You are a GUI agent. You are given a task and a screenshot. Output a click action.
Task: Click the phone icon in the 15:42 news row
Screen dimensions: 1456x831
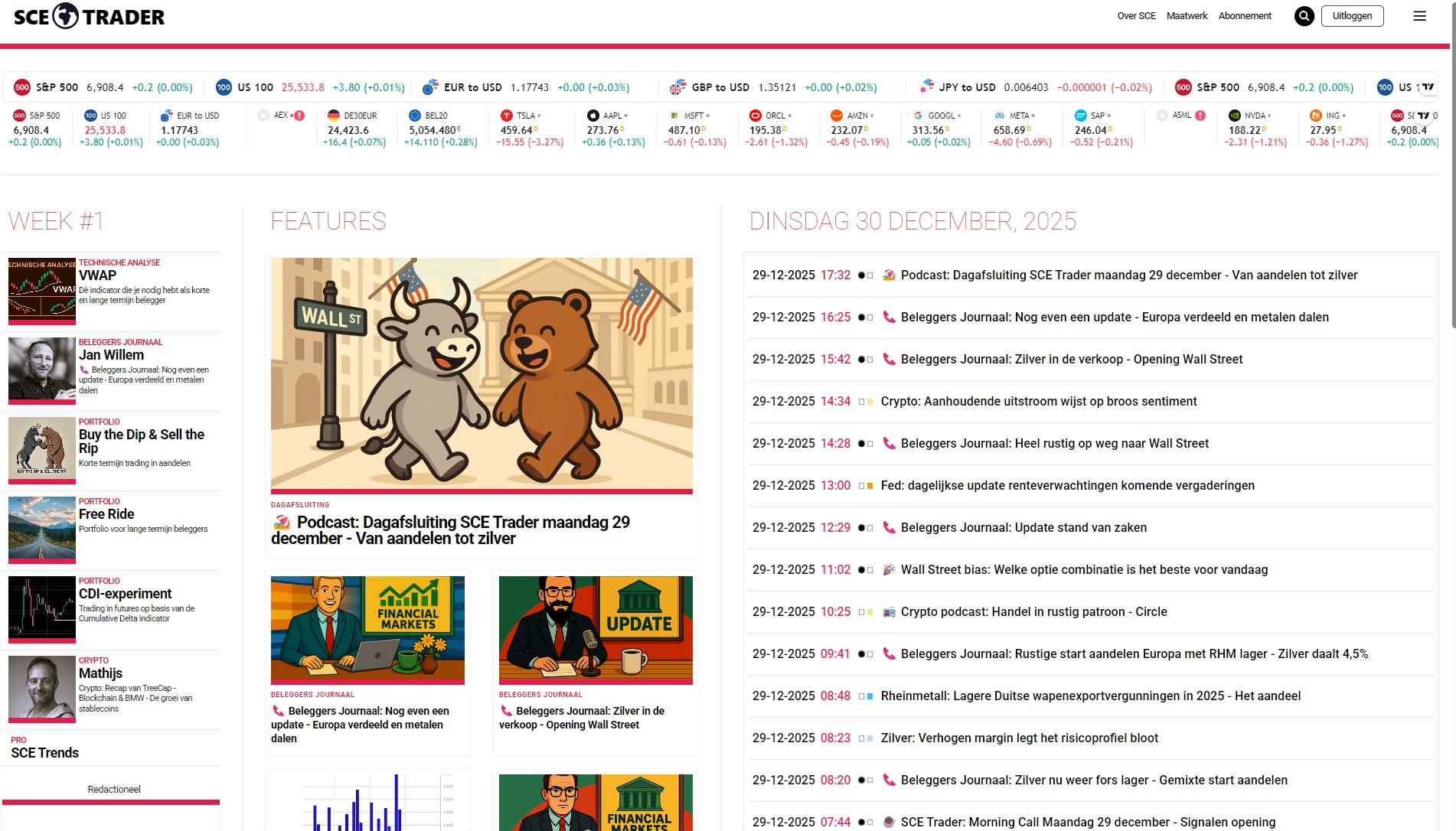[x=889, y=360]
